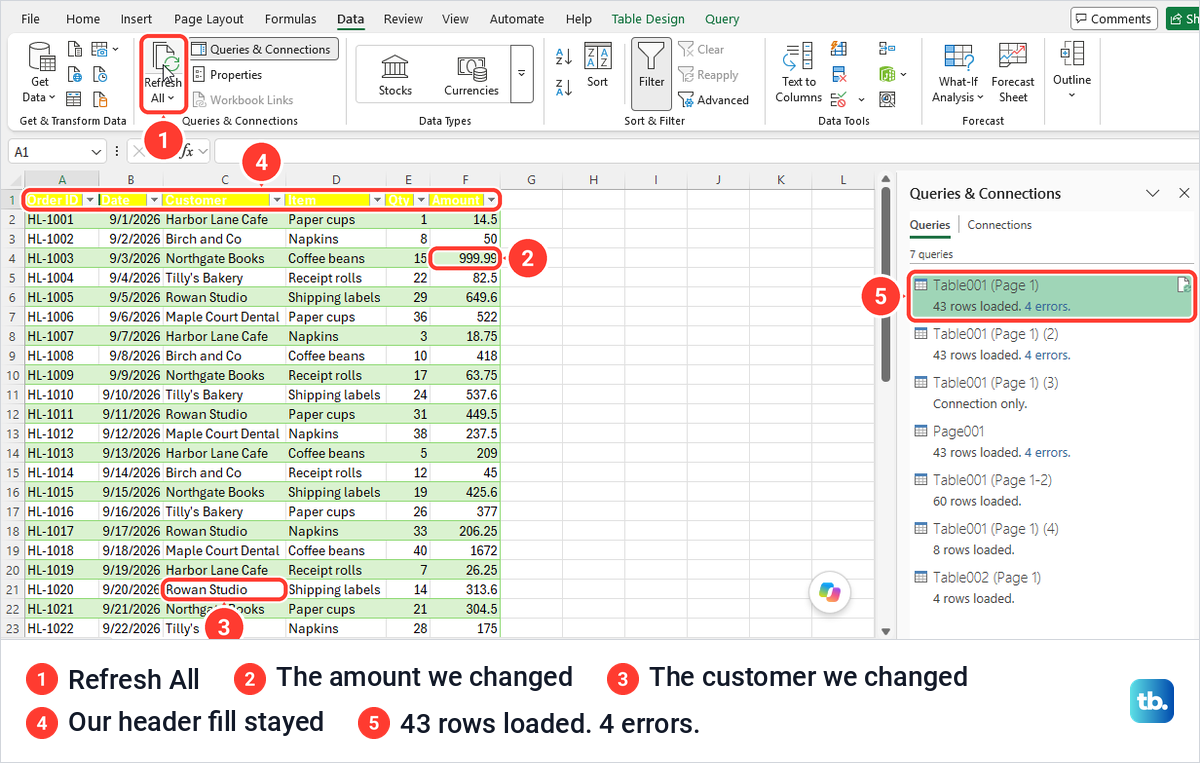Click 4 errors link under Table001 (Page 1) (2)
Viewport: 1200px width, 763px height.
coord(1046,355)
